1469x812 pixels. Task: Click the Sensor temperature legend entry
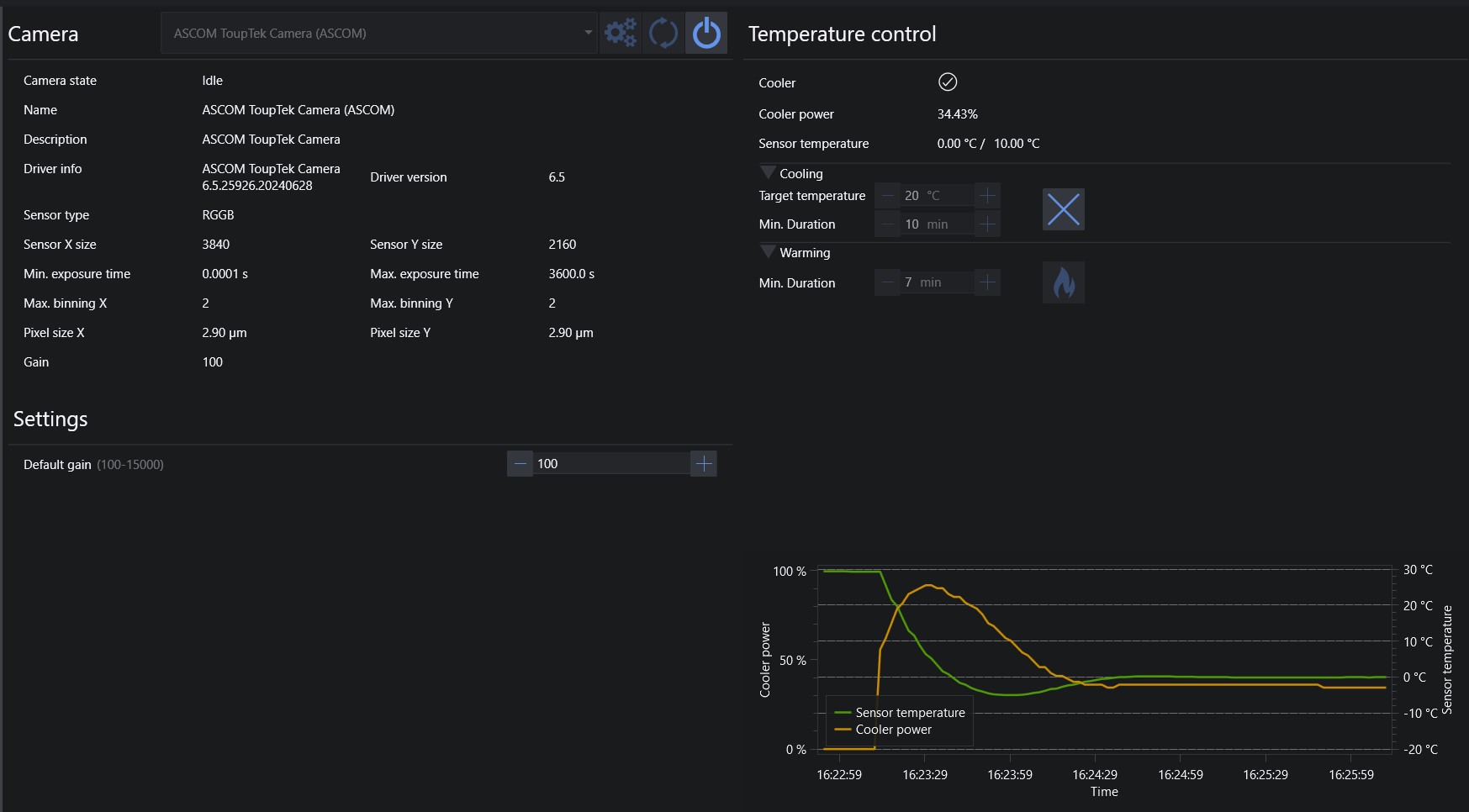pos(900,713)
